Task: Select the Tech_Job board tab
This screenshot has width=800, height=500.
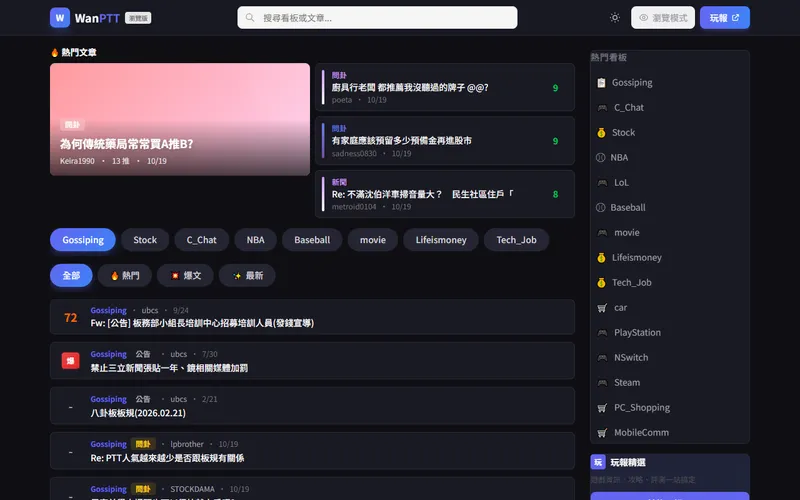Action: (516, 240)
